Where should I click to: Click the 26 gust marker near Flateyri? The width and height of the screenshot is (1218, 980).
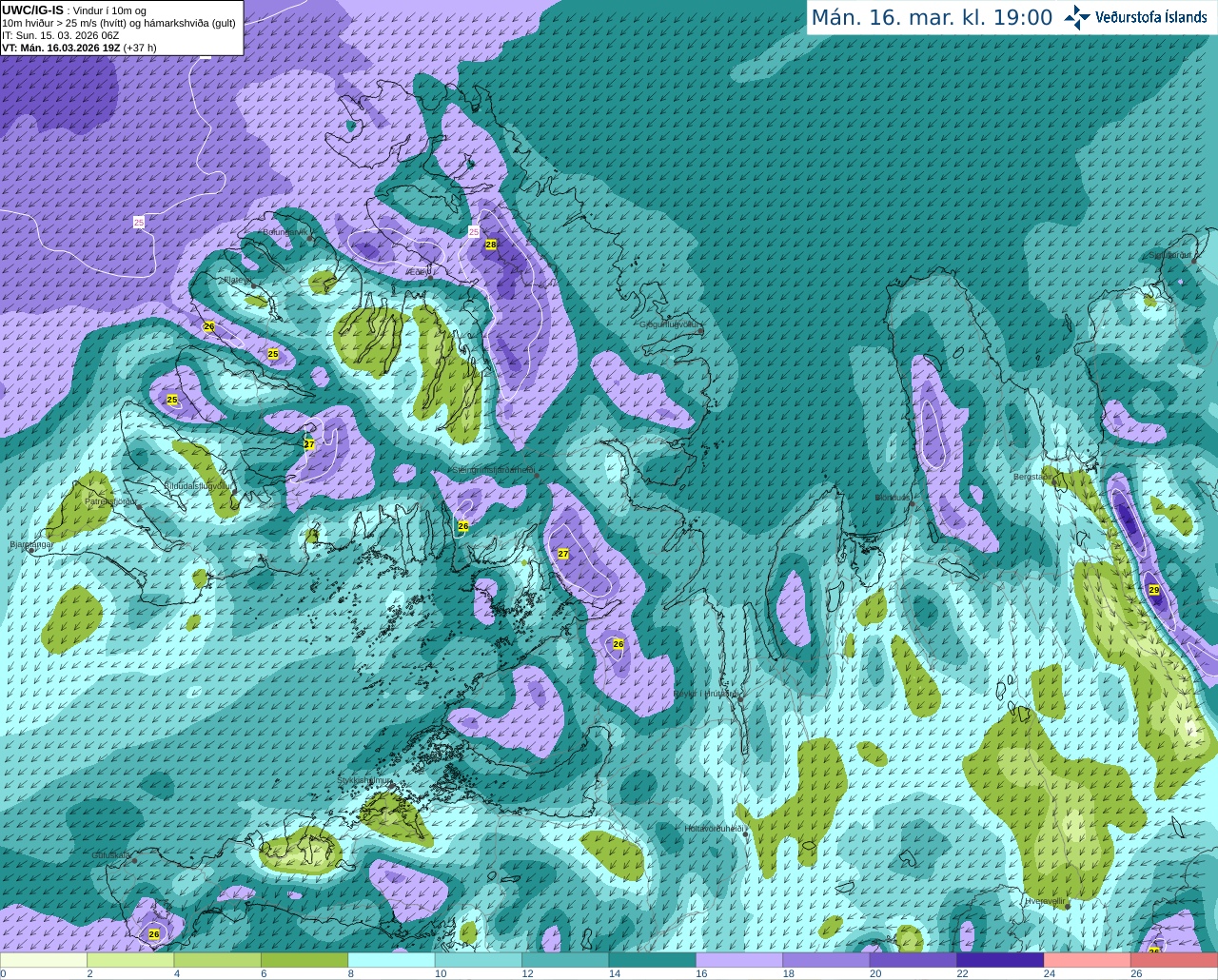(x=209, y=326)
